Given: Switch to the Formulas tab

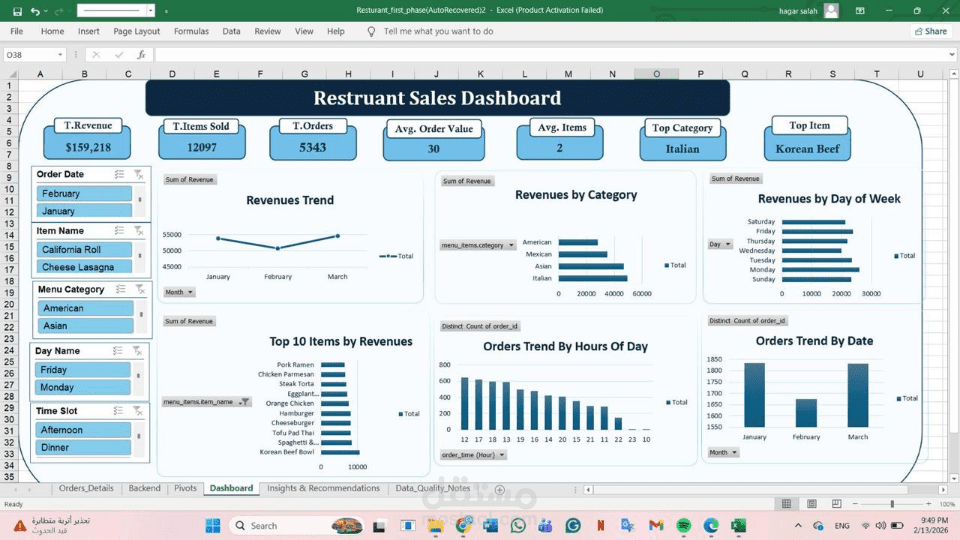Looking at the screenshot, I should click(191, 31).
